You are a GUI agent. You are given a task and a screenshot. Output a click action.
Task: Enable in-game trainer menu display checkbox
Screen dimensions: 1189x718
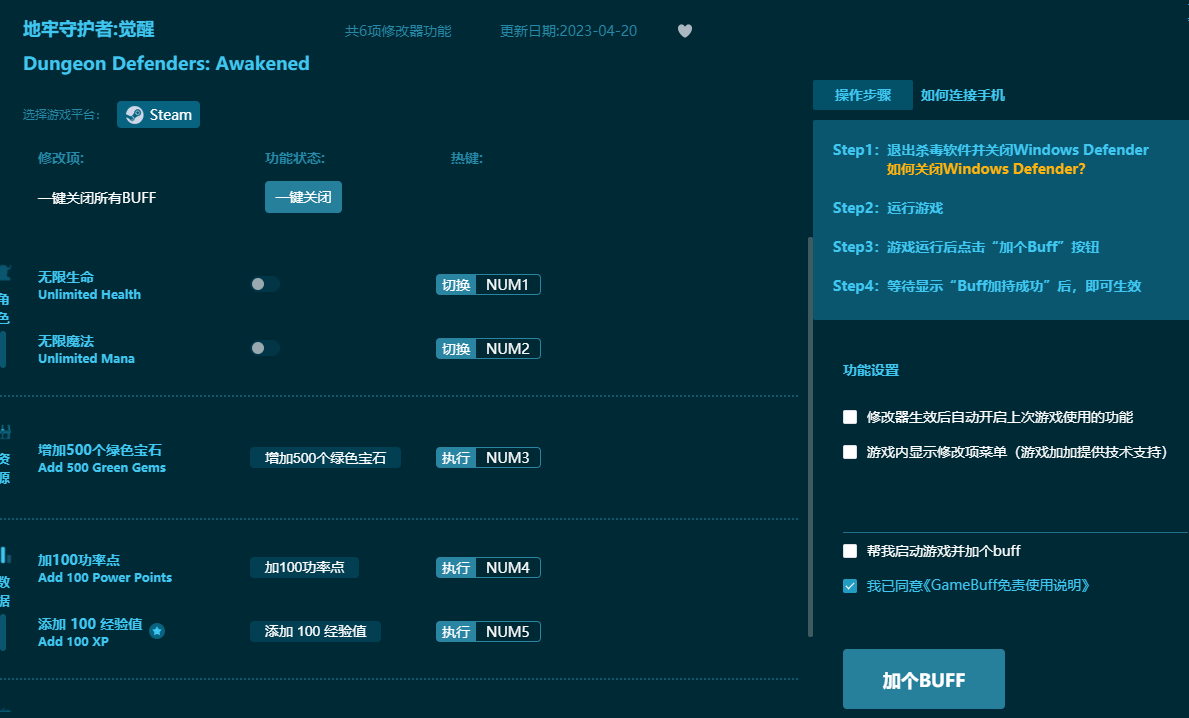pyautogui.click(x=850, y=452)
